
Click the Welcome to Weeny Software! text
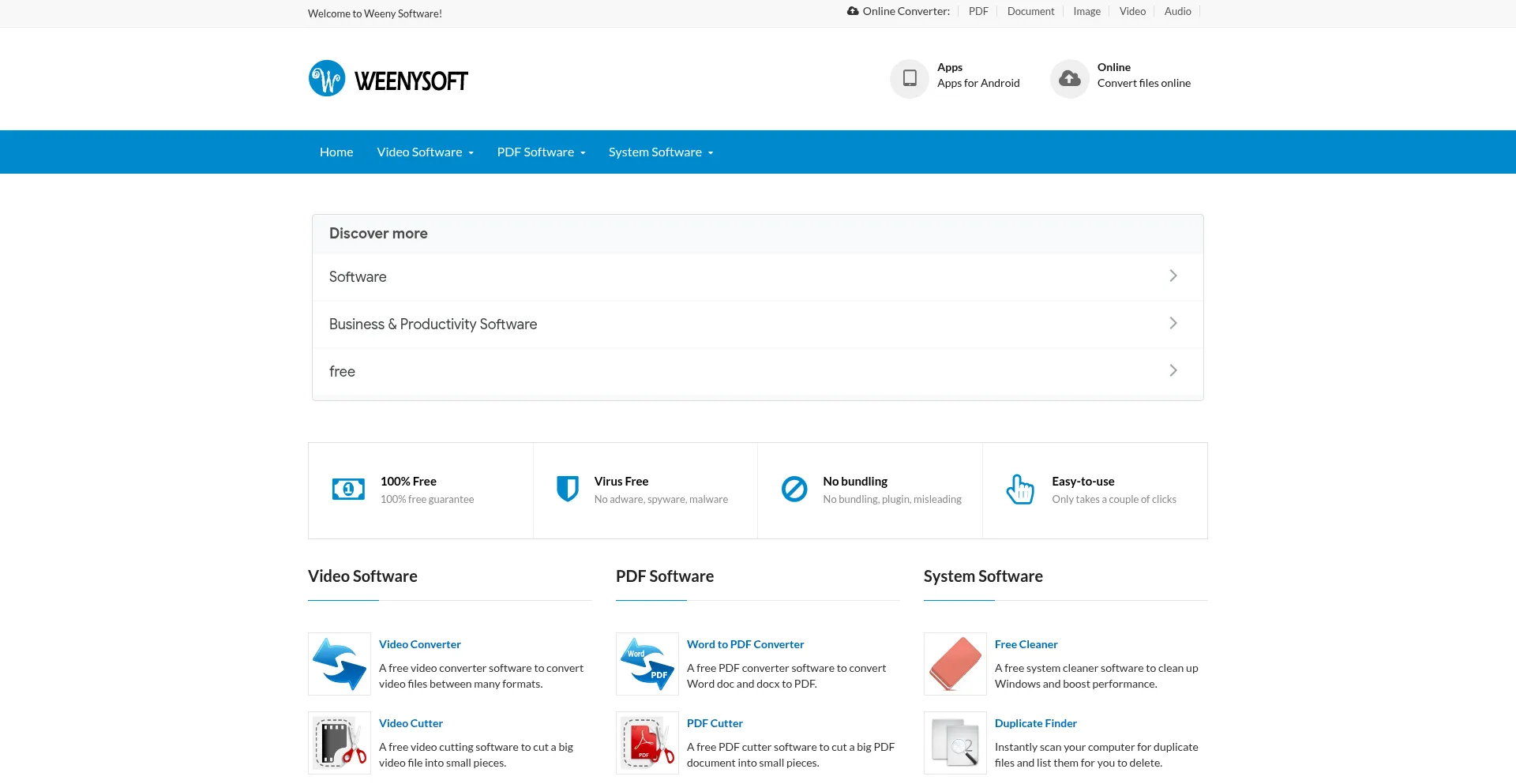point(375,13)
